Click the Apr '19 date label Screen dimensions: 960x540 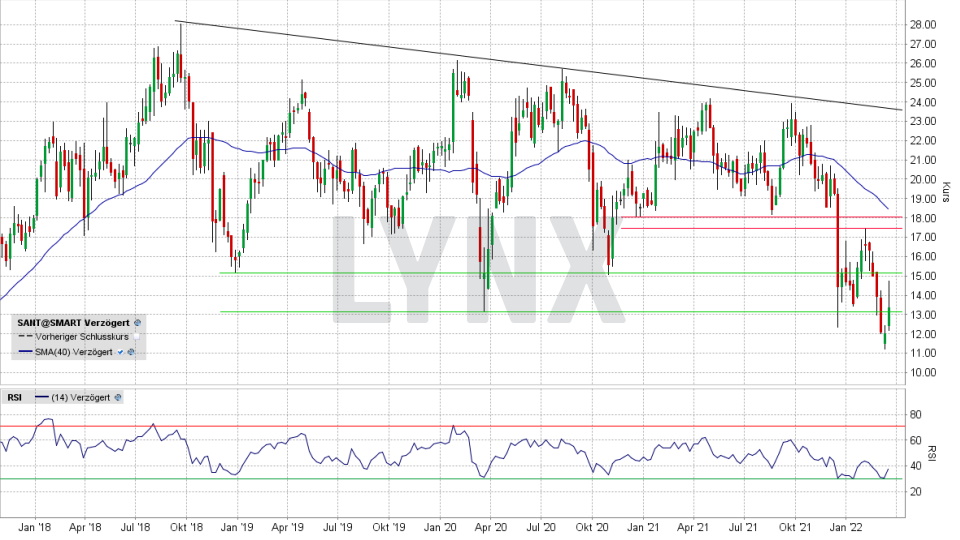coord(288,527)
